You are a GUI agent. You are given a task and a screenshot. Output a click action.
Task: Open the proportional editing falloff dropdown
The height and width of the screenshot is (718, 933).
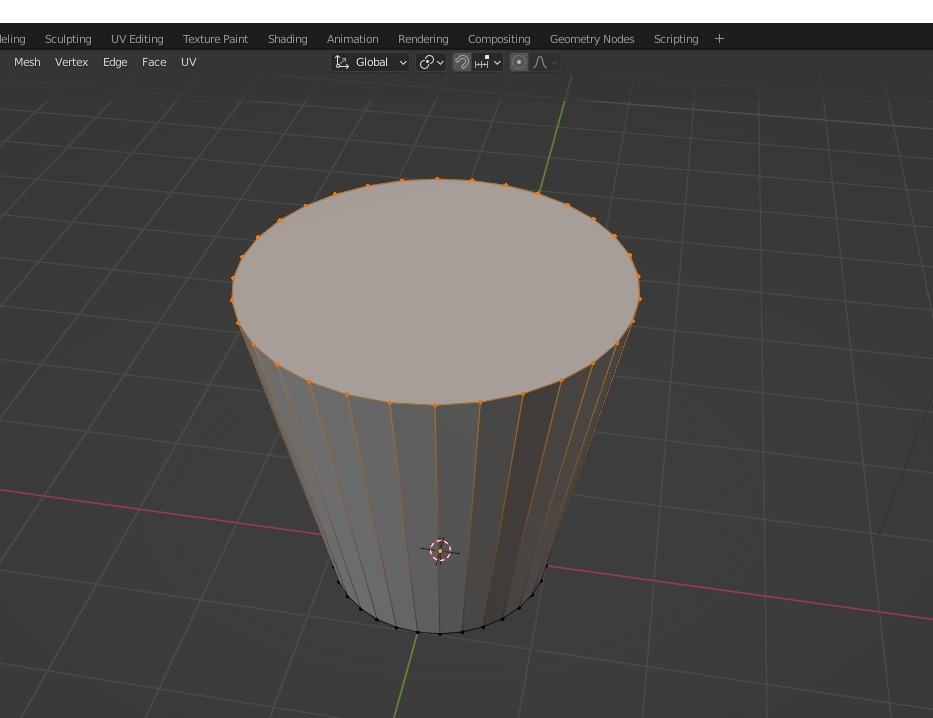coord(545,62)
